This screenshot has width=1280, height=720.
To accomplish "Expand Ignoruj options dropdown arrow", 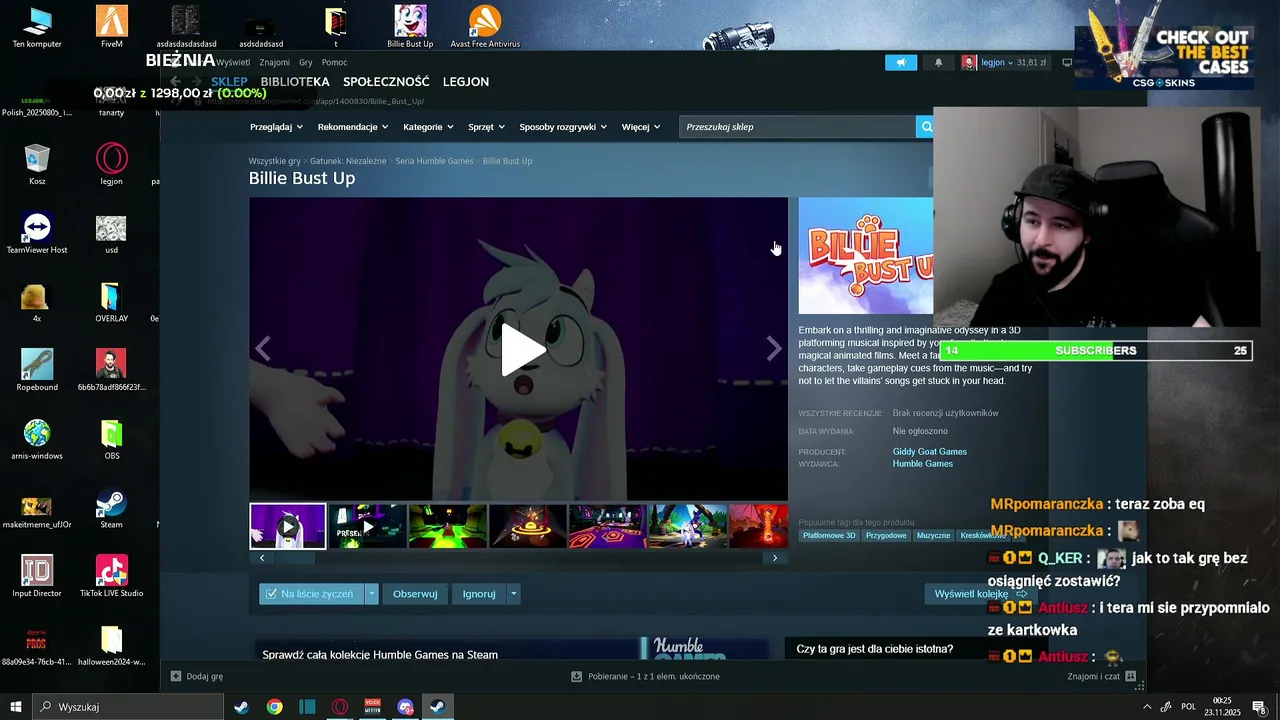I will (x=513, y=594).
